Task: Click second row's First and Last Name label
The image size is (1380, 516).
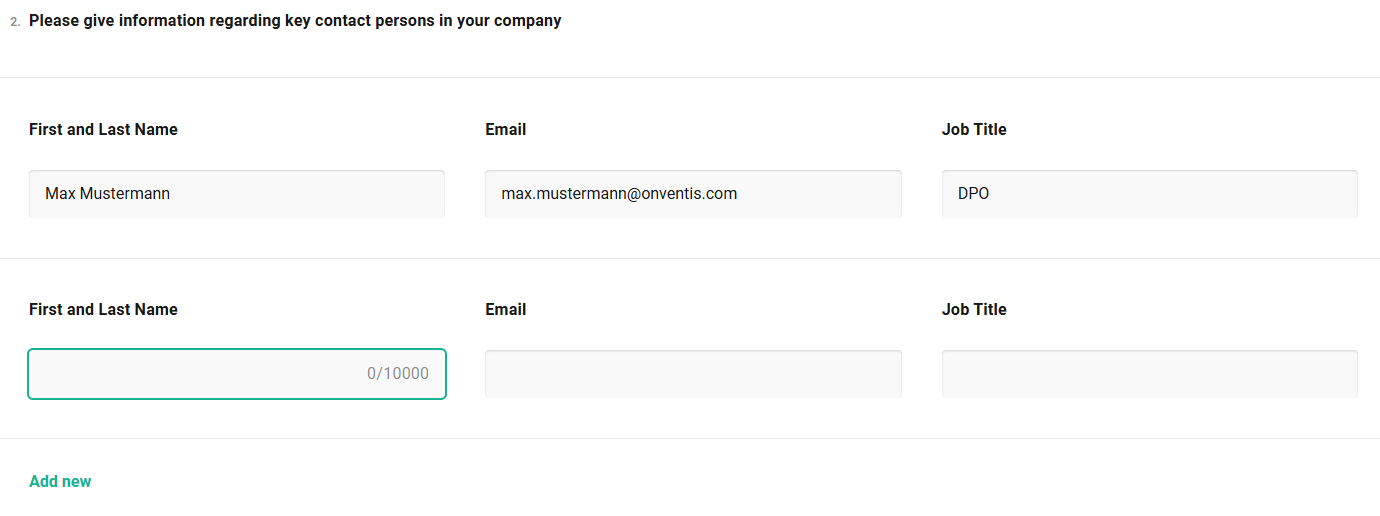Action: 103,309
